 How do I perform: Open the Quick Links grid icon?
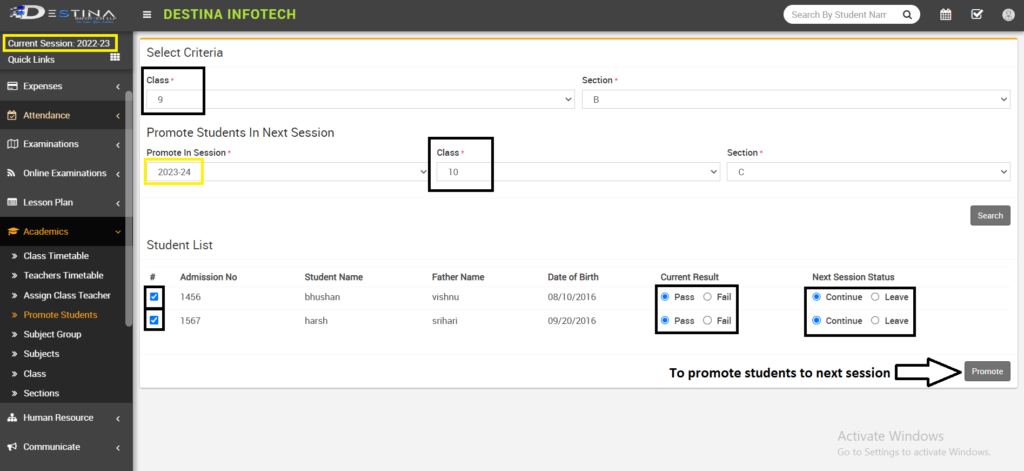coord(115,58)
